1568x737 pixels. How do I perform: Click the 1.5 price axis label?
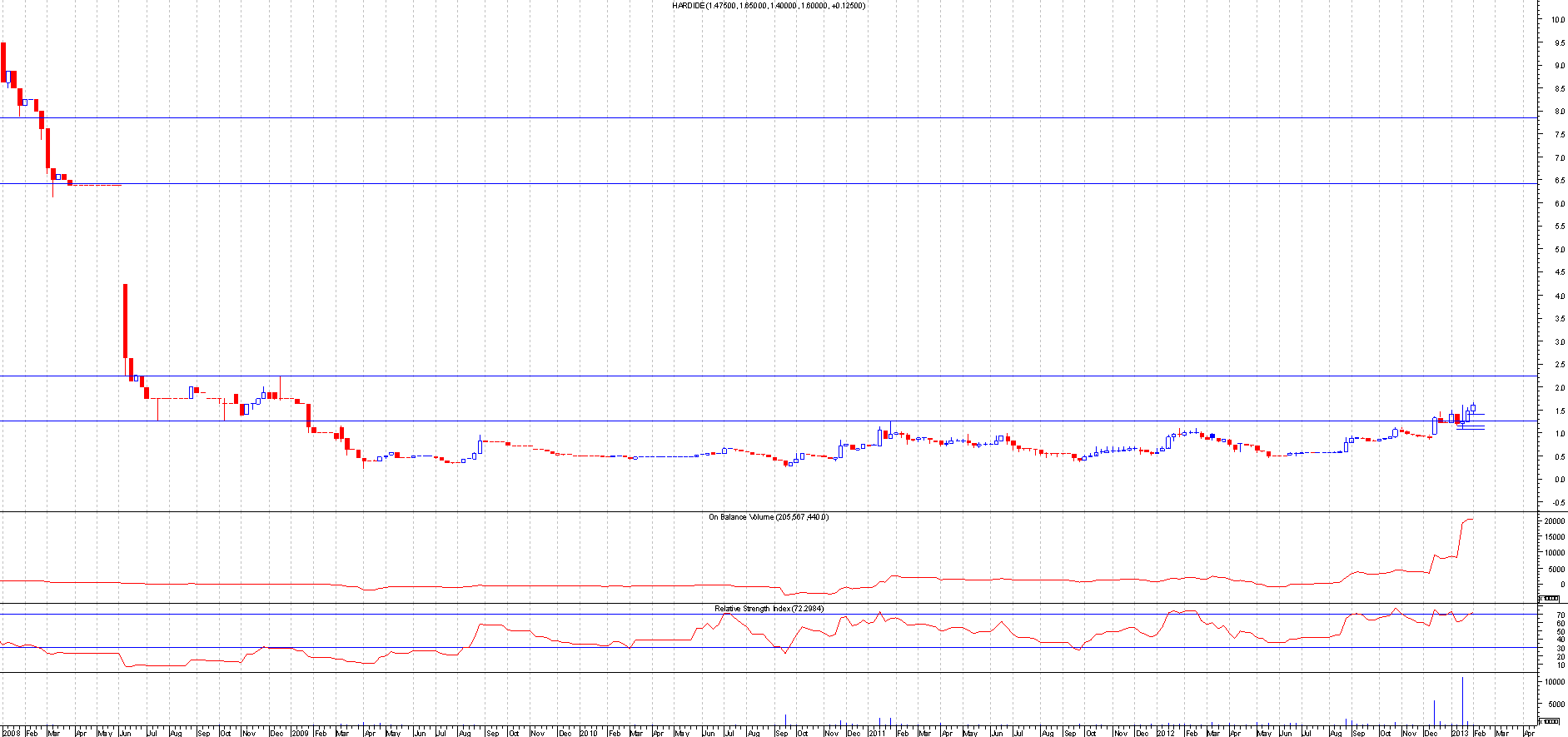click(x=1559, y=411)
